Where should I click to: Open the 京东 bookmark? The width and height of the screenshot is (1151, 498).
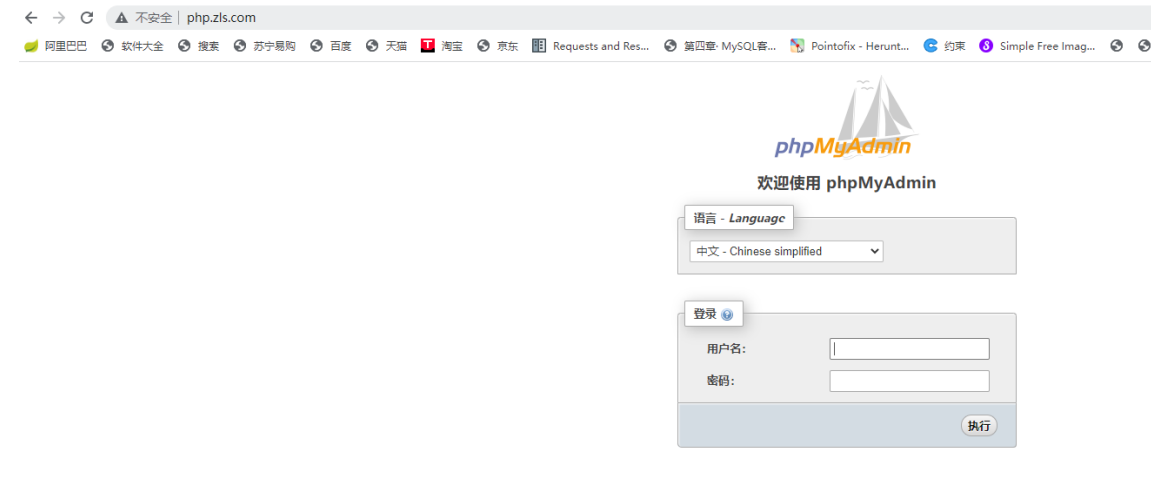(x=498, y=46)
